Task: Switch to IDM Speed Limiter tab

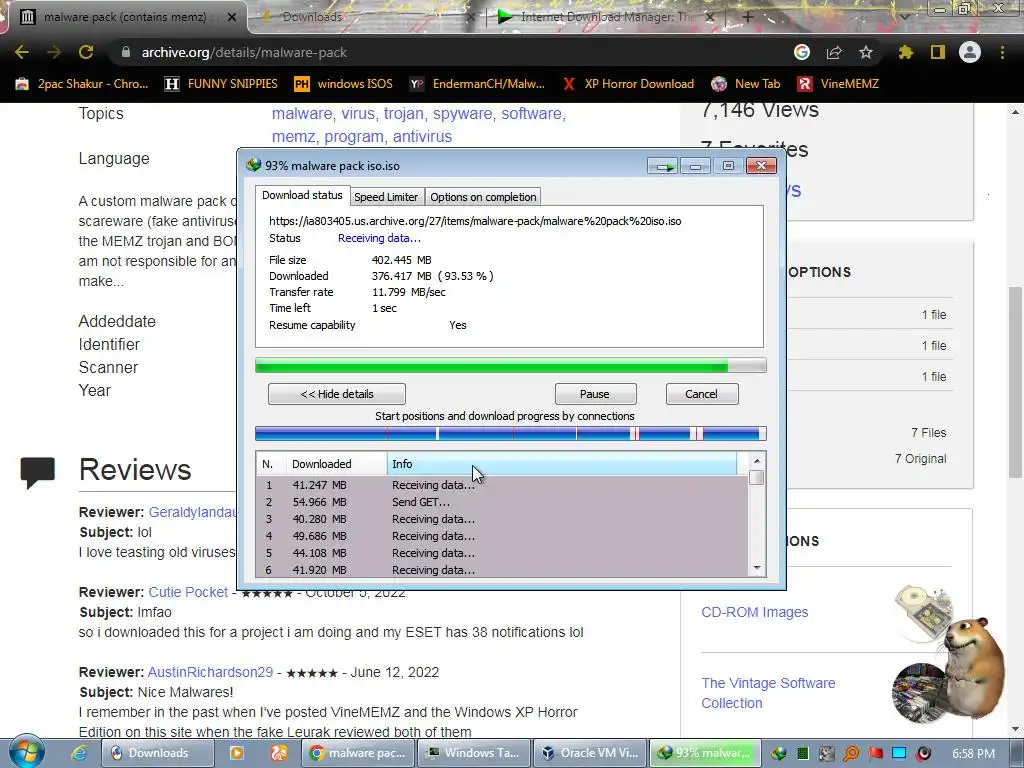Action: 385,197
